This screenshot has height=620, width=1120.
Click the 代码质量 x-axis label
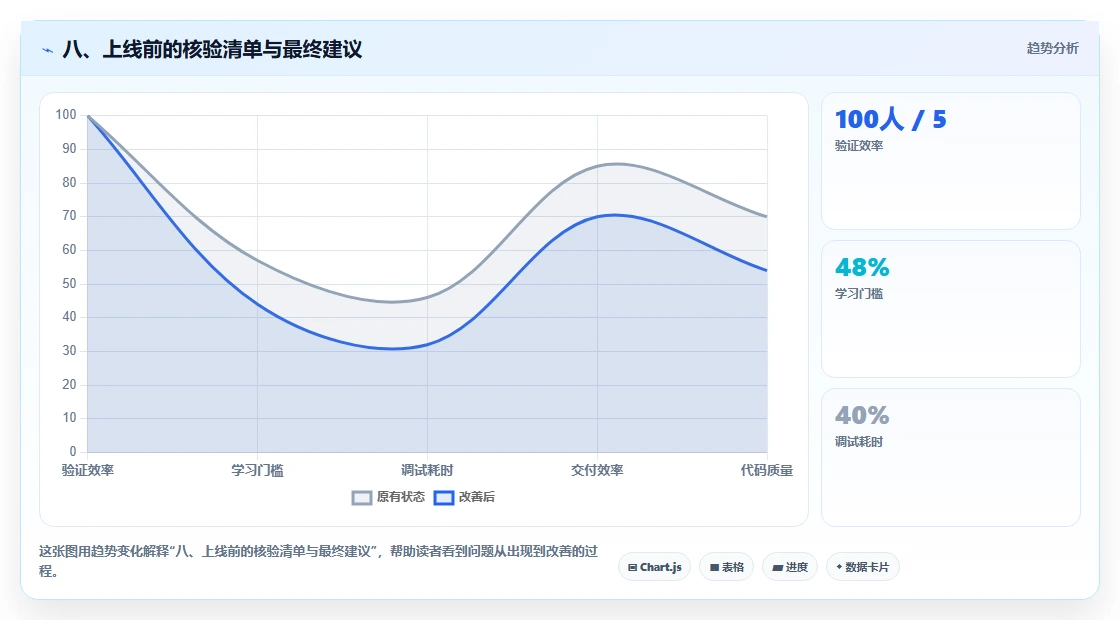click(766, 470)
